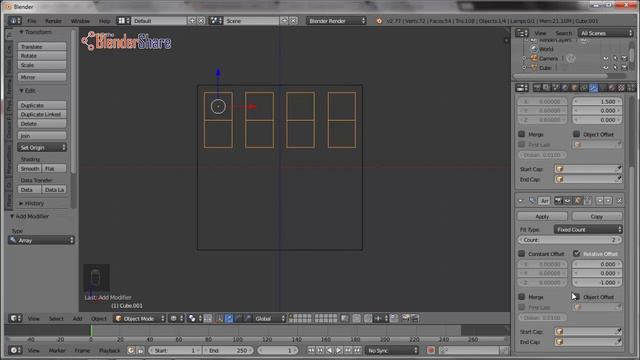Open the Fit Type Fixed Count dropdown
640x360 pixels.
588,229
